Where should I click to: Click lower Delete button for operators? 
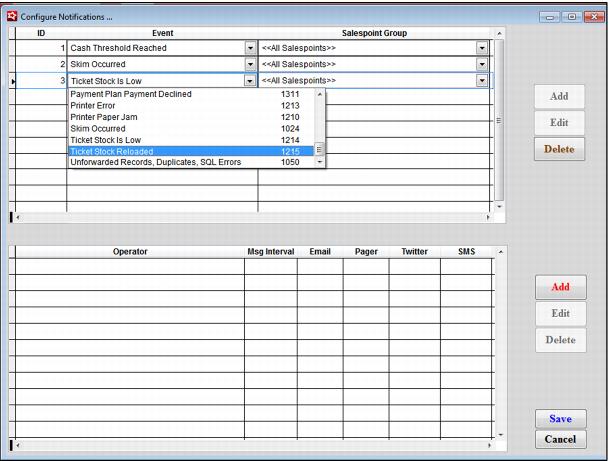561,340
